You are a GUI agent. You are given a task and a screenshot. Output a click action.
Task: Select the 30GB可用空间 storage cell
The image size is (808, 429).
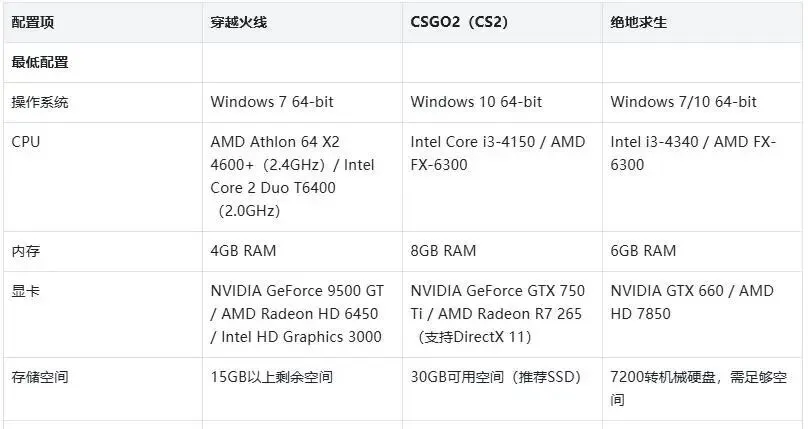pyautogui.click(x=495, y=377)
